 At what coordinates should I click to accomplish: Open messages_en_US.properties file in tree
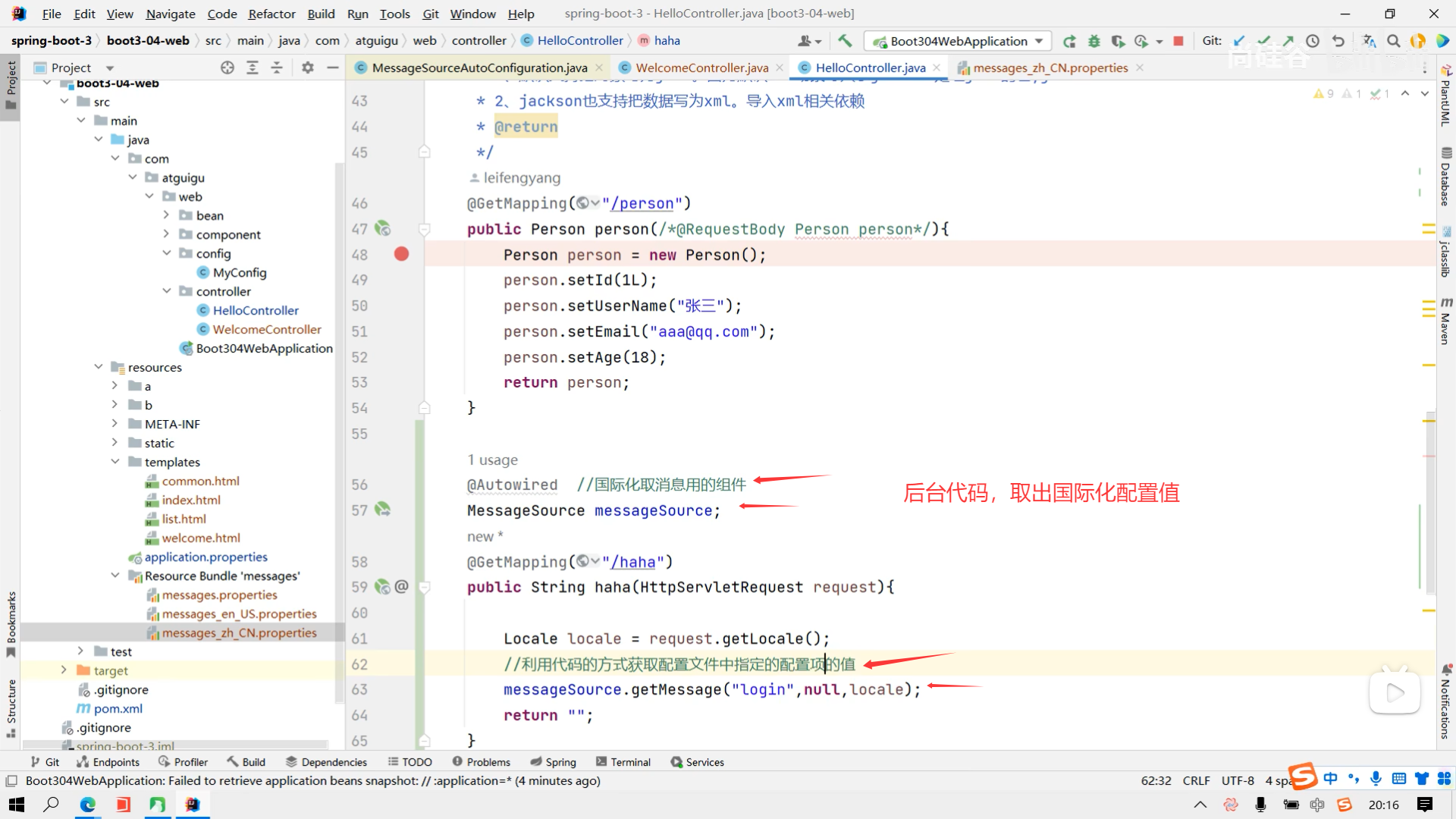pyautogui.click(x=239, y=613)
